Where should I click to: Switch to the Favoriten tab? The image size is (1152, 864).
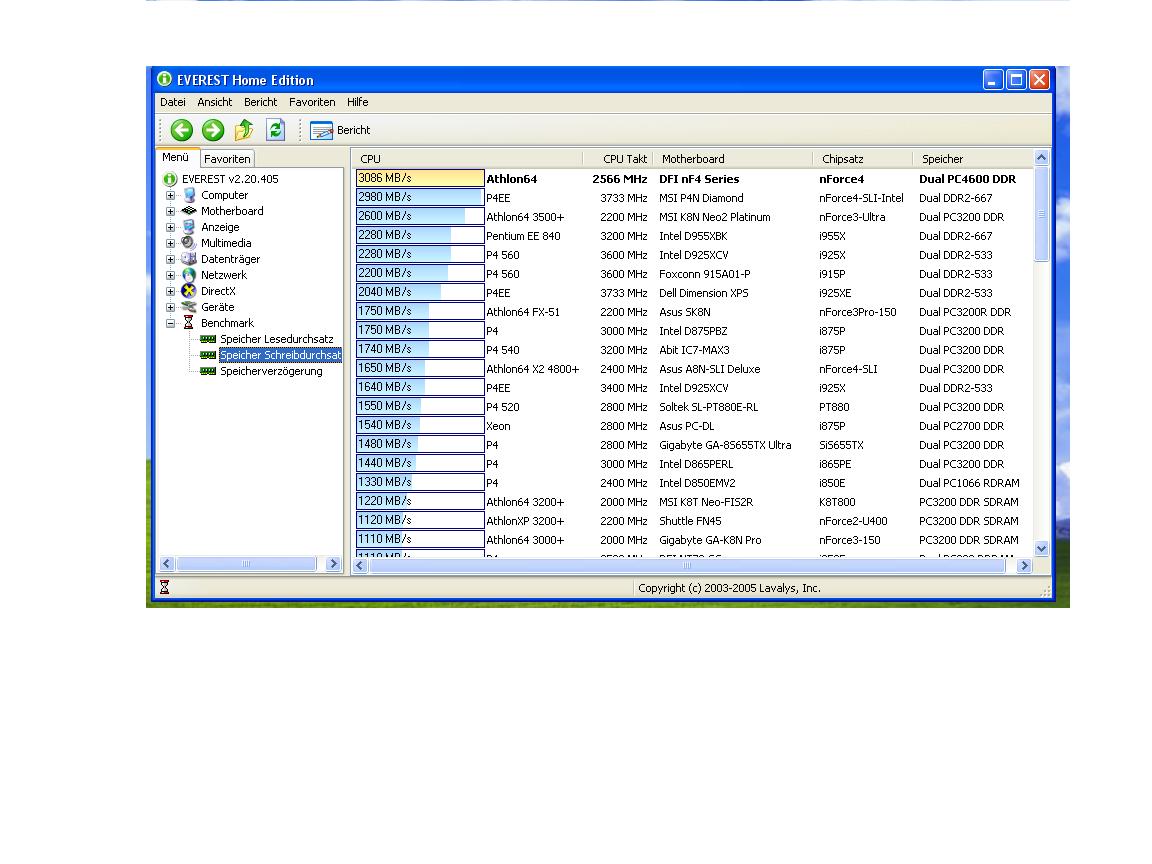(x=227, y=159)
